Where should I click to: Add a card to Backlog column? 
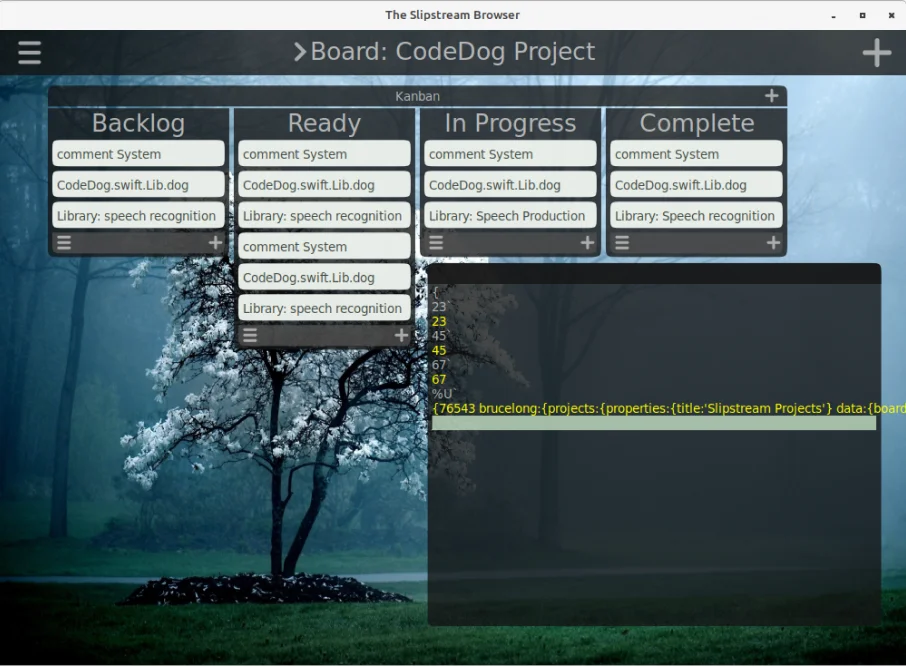(215, 243)
